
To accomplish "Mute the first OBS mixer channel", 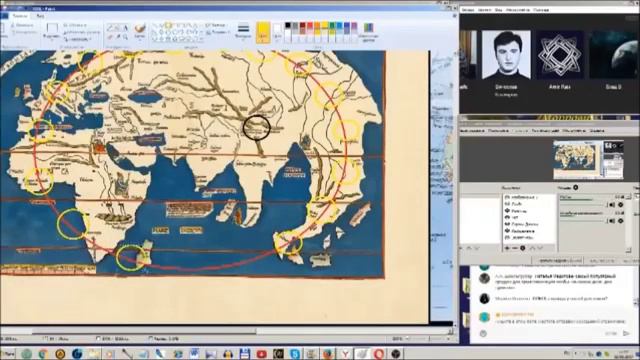I will point(612,204).
